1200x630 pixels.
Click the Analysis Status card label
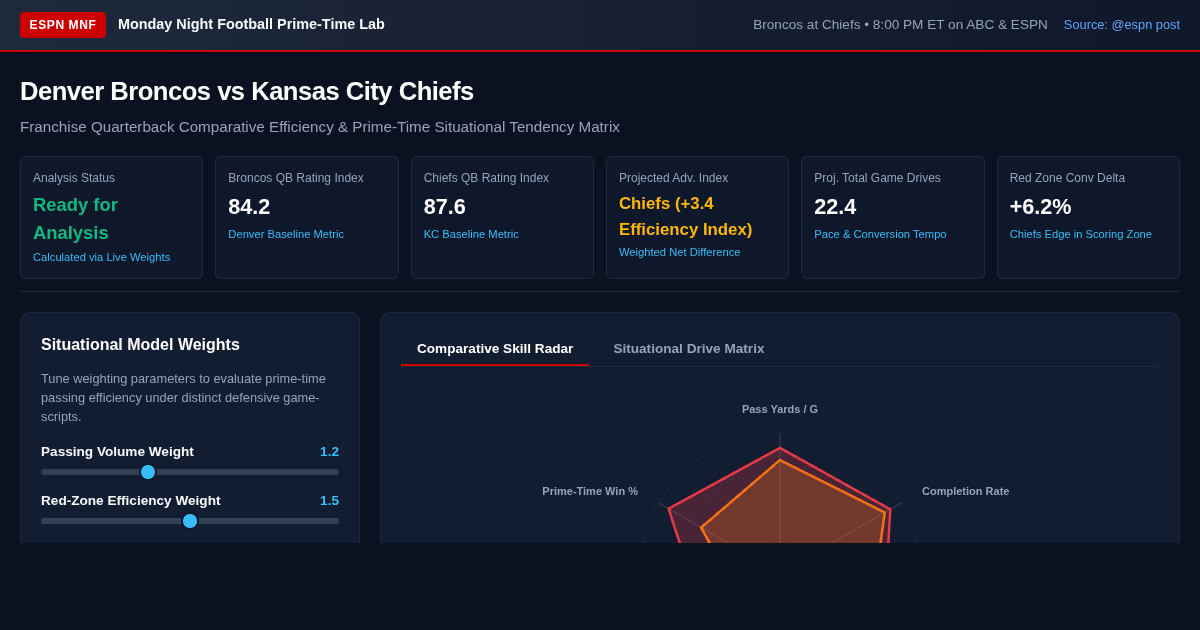coord(74,178)
